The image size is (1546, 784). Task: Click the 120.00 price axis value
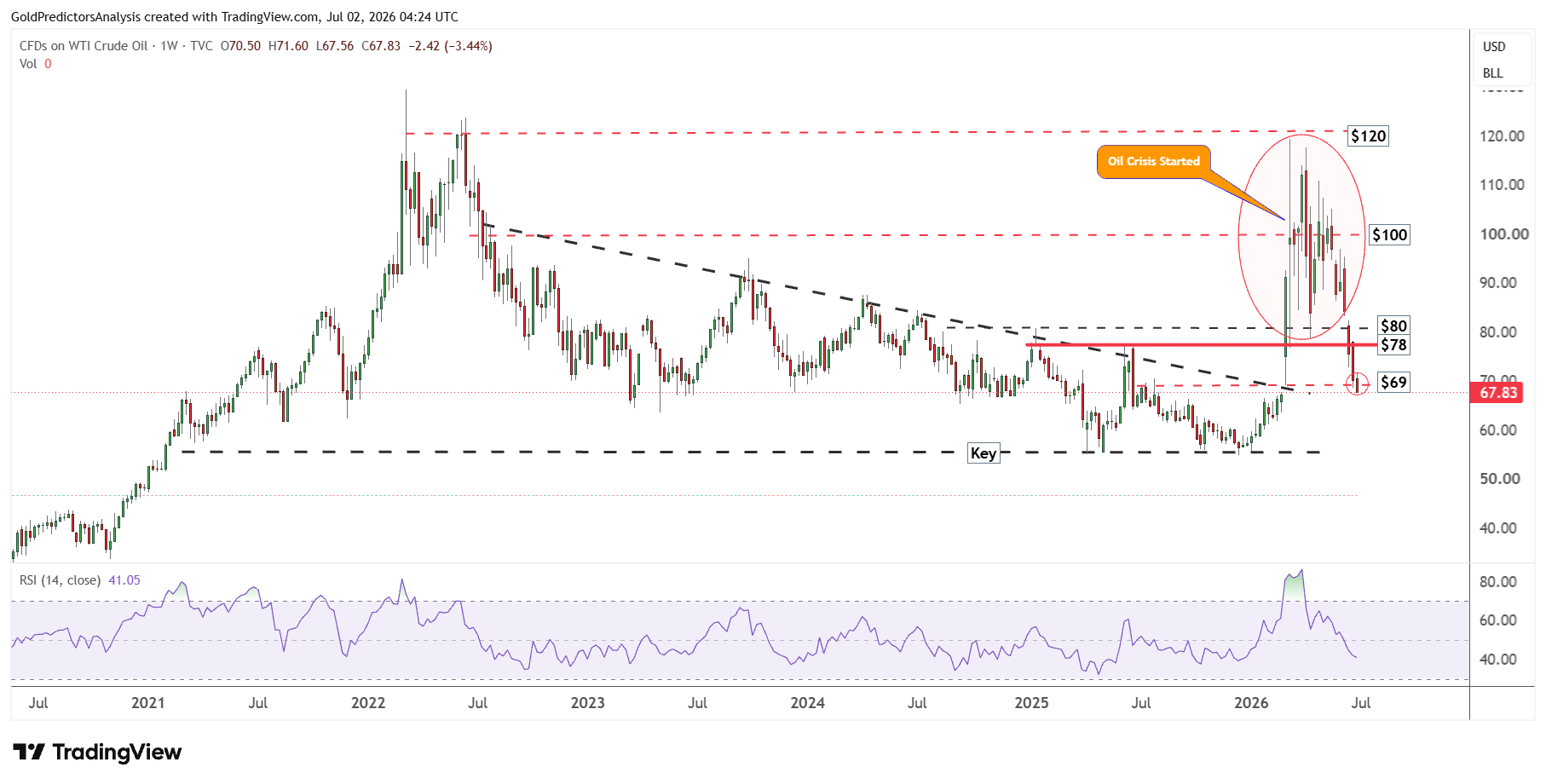click(1502, 136)
